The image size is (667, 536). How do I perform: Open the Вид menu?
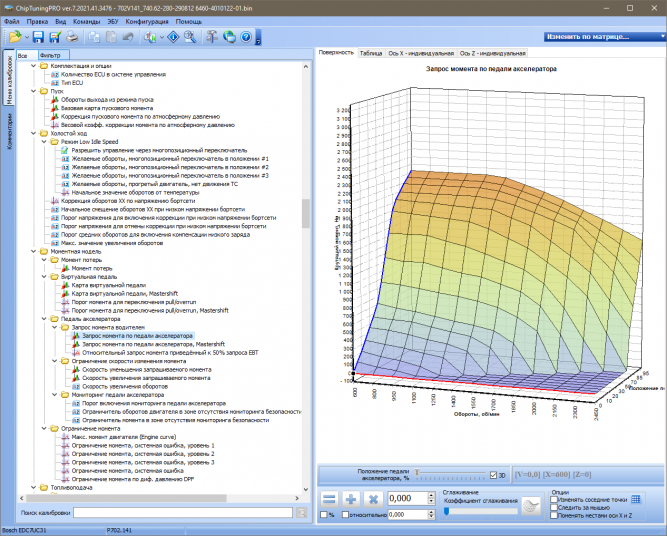pos(60,21)
